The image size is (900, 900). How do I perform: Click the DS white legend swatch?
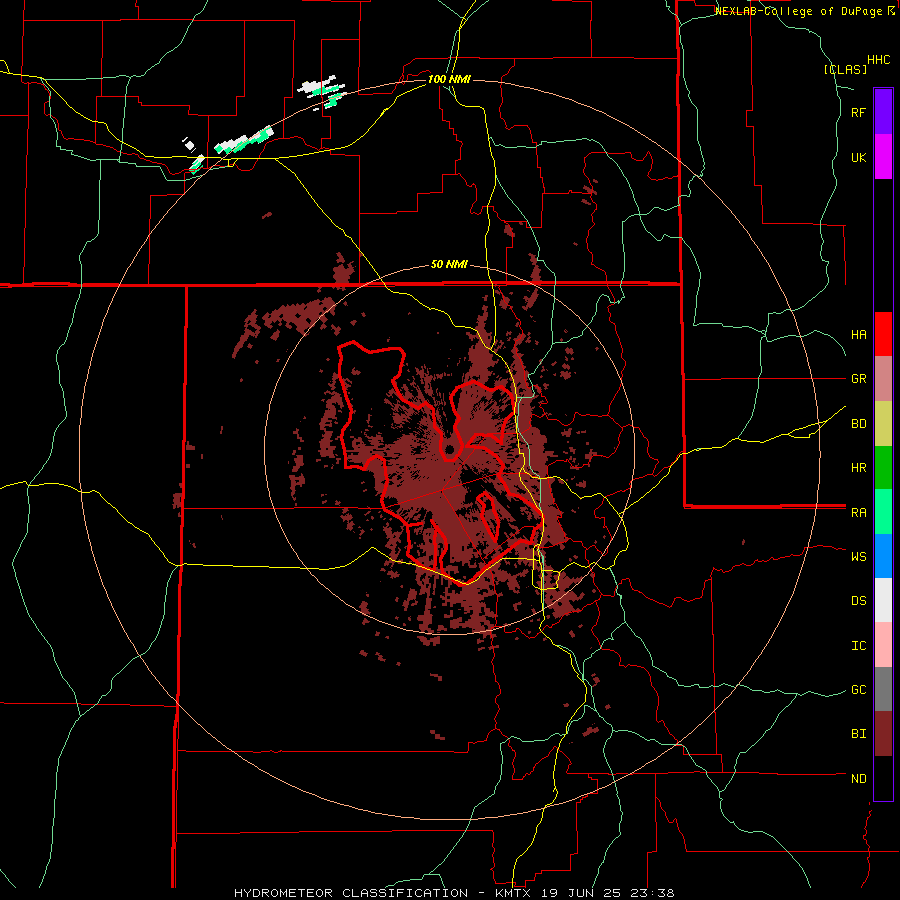883,600
